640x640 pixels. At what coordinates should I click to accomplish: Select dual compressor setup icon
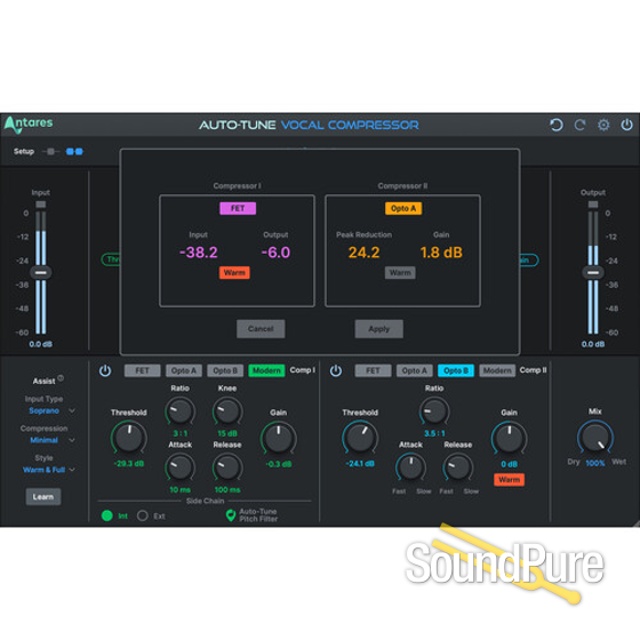[x=75, y=151]
